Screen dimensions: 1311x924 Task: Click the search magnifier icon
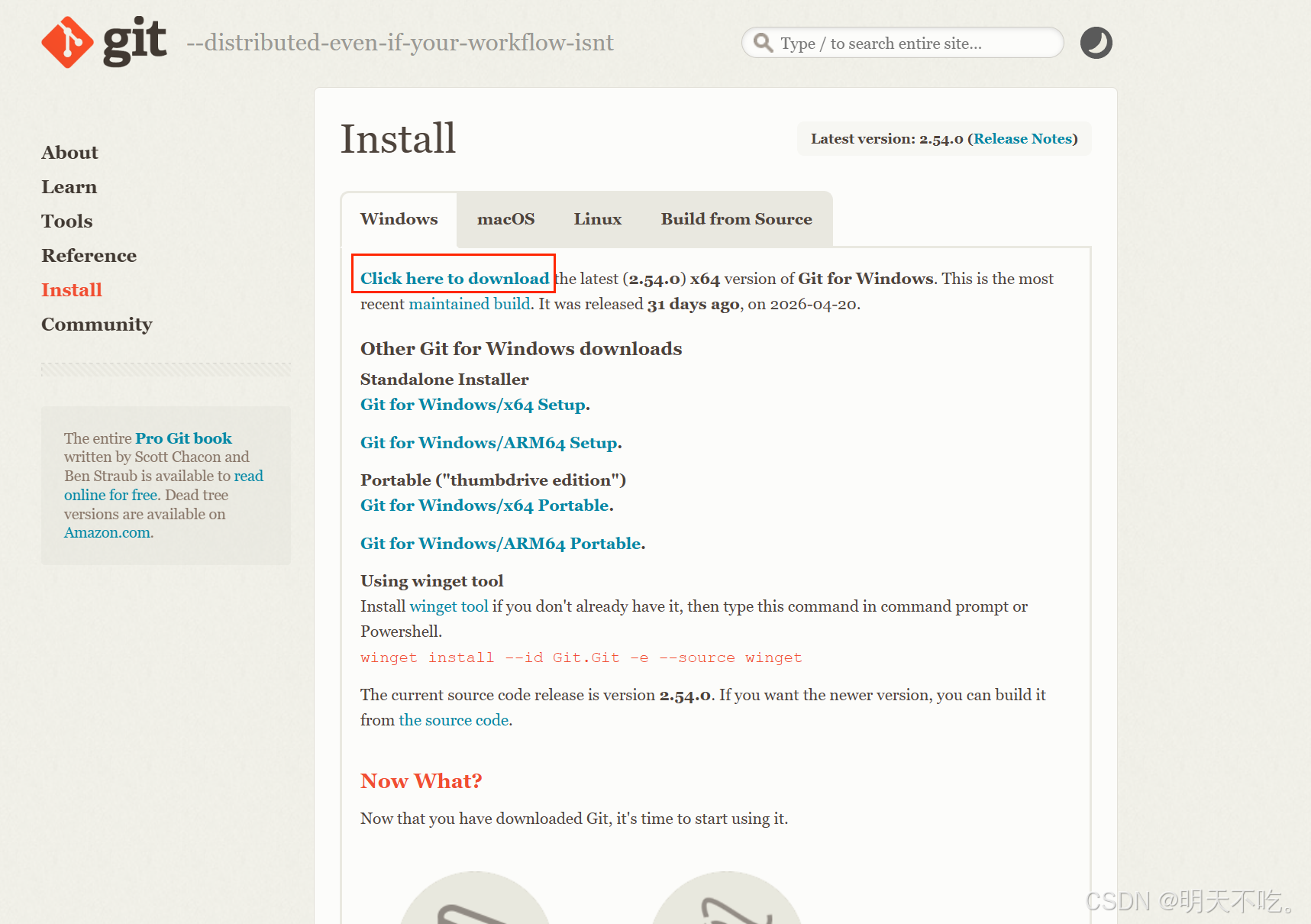[x=763, y=43]
